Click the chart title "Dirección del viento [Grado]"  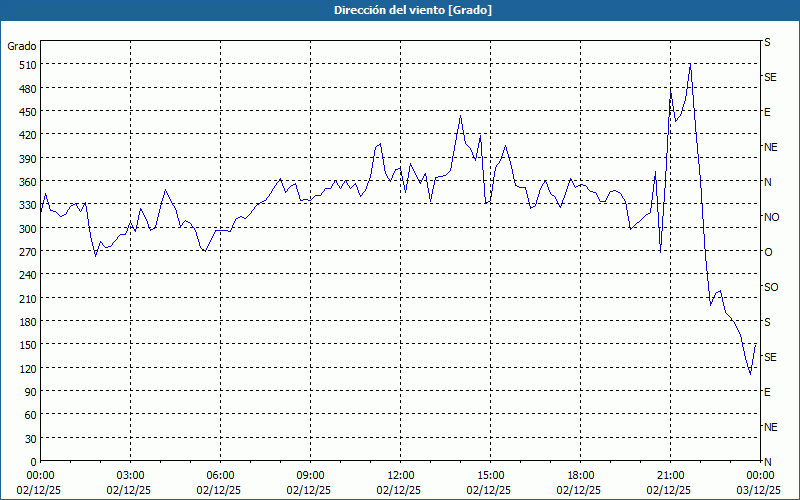399,10
